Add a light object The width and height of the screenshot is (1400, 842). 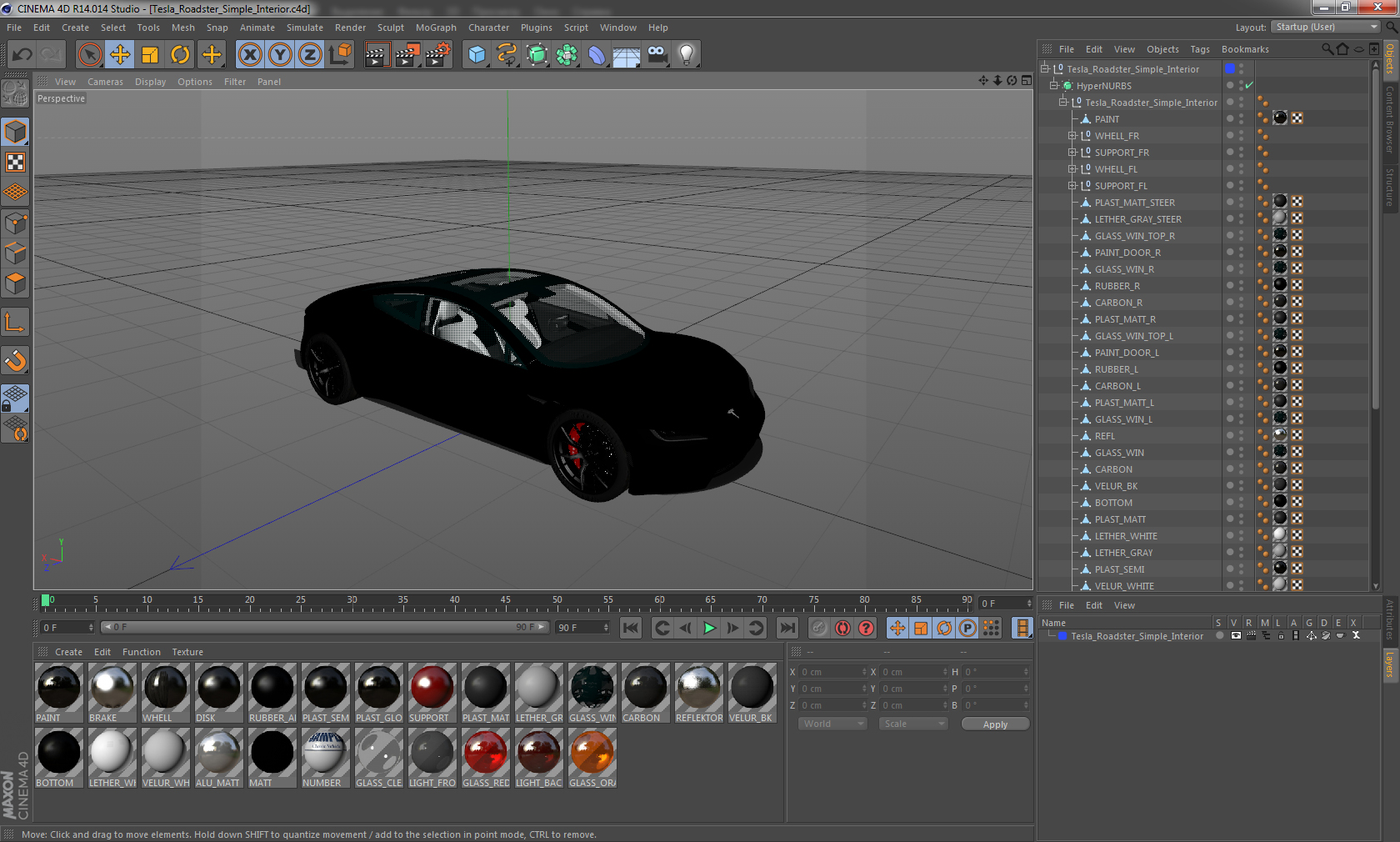[x=687, y=55]
